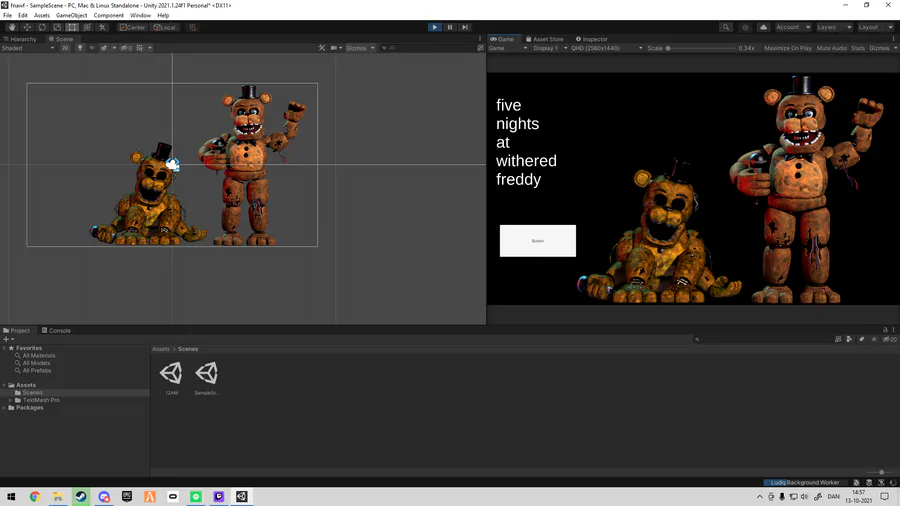This screenshot has width=900, height=506.
Task: Click the Scene search field
Action: (428, 48)
